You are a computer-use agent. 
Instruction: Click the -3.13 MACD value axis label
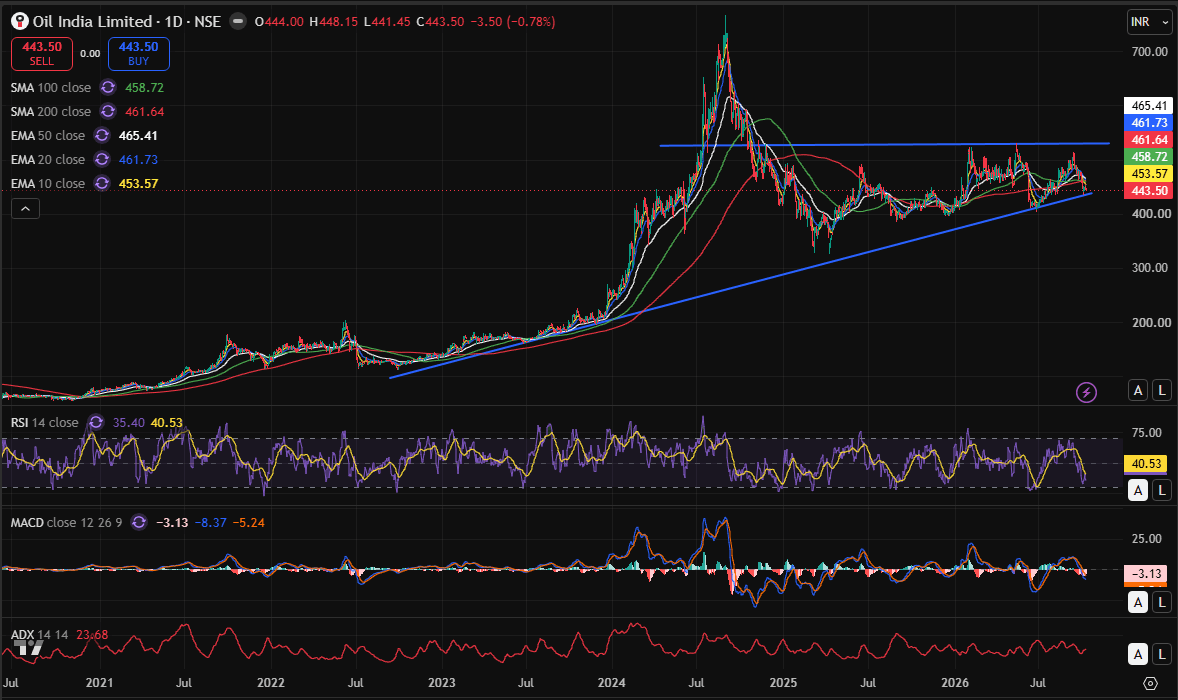[1146, 574]
